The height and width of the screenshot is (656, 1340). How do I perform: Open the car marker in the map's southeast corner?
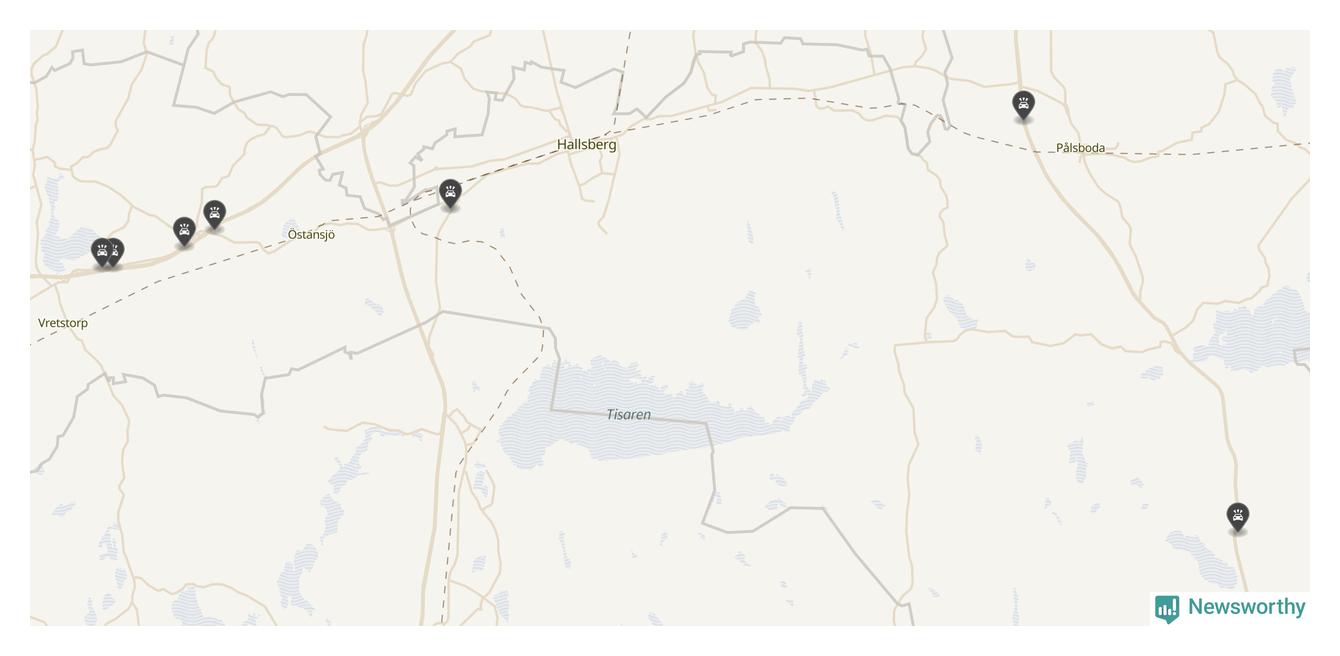(1238, 517)
